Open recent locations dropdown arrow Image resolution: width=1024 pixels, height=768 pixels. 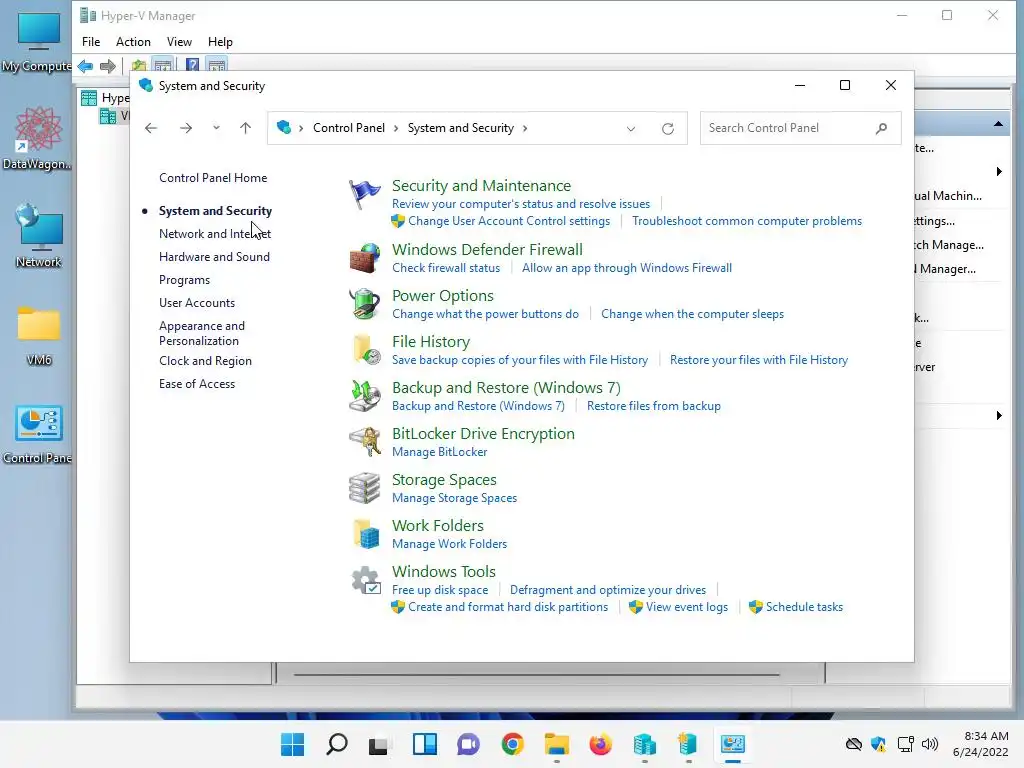[216, 128]
